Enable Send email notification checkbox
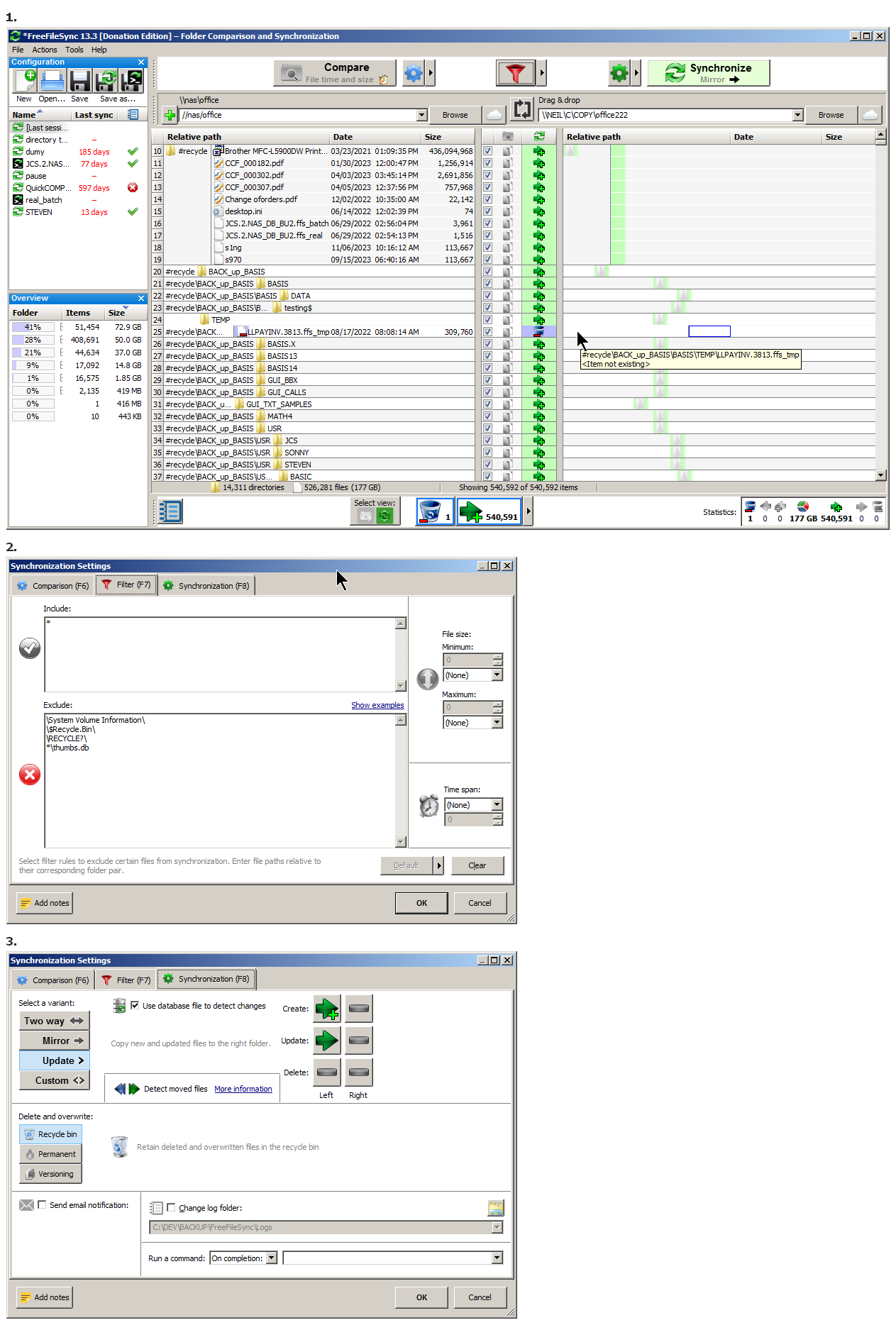Screen dimensions: 896x1325 (x=42, y=1205)
